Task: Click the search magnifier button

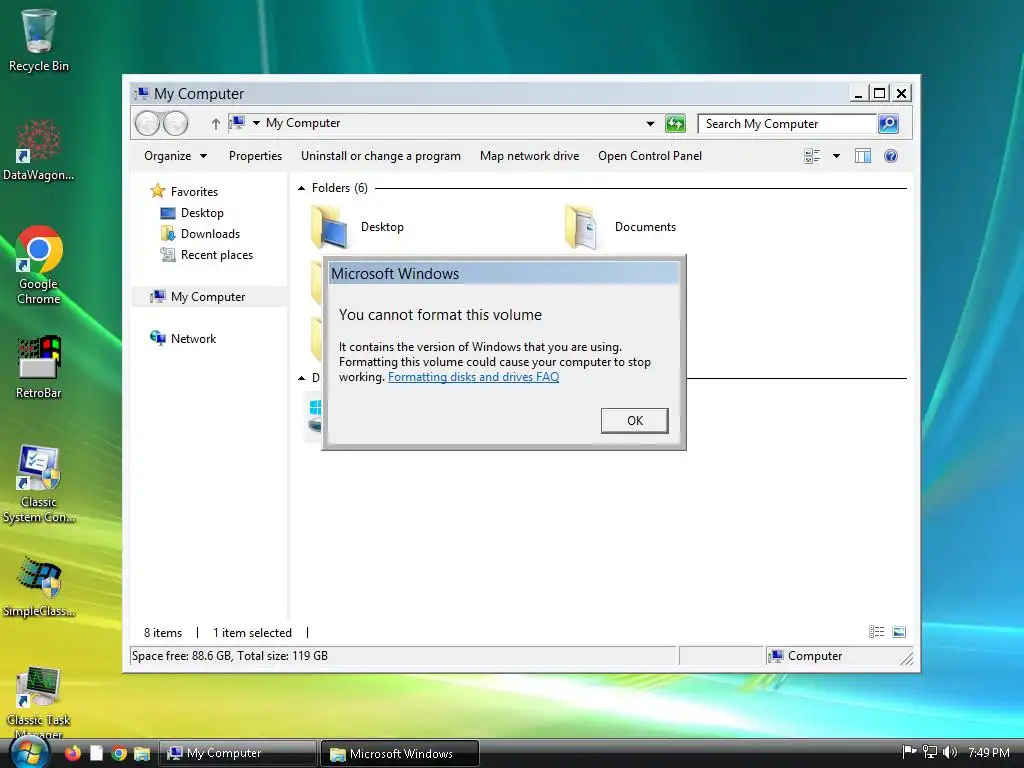Action: [888, 123]
